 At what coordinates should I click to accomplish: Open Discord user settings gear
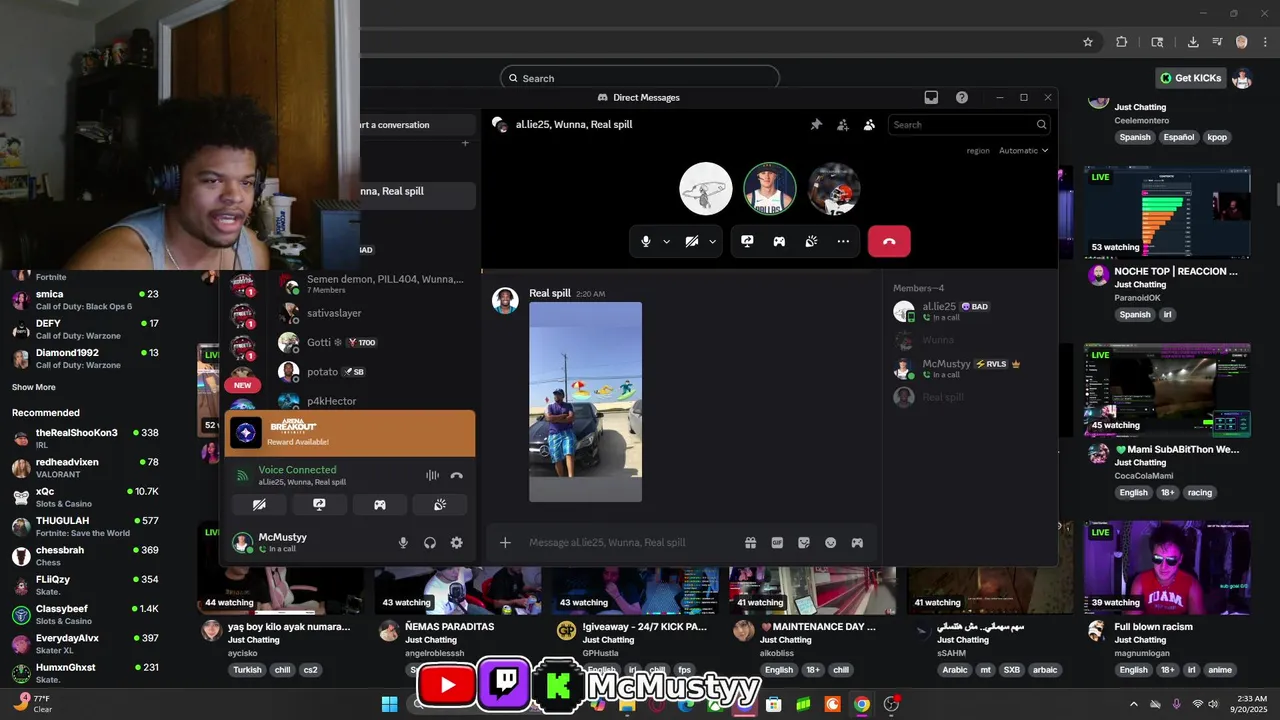(457, 543)
